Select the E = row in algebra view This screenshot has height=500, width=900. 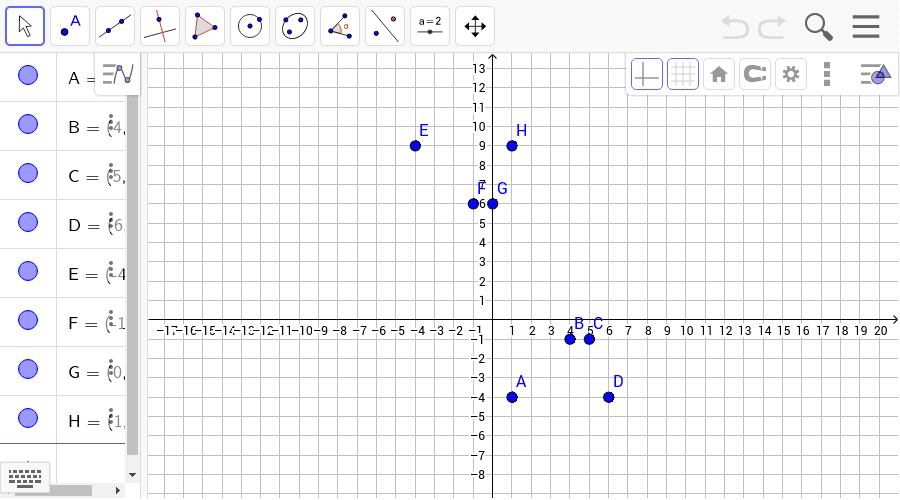63,273
